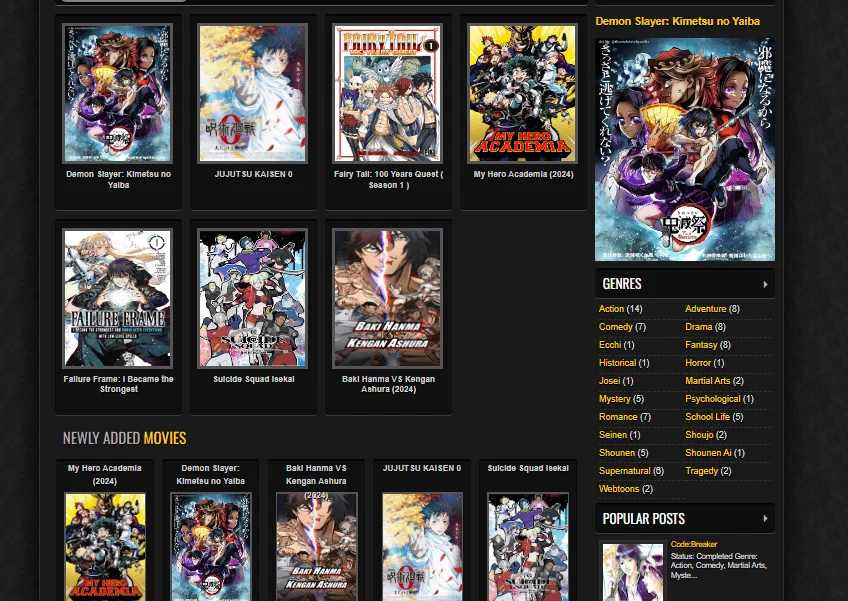Image resolution: width=848 pixels, height=601 pixels.
Task: Select the Josei genre link
Action: [609, 381]
